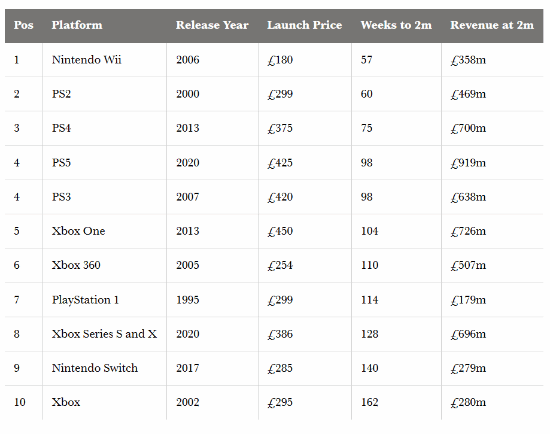
Task: Click release year 2006 for Nintendo Wii
Action: coord(188,60)
